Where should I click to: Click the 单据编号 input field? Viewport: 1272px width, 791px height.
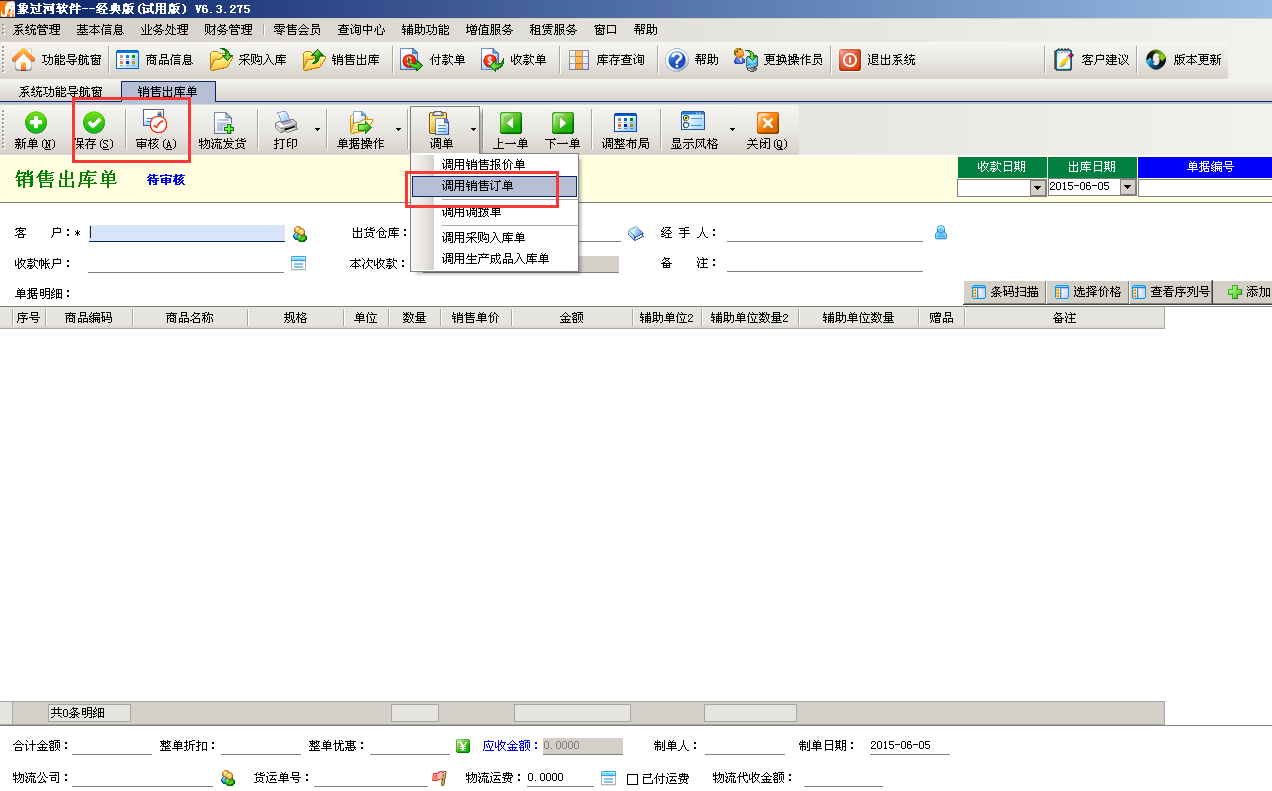(x=1205, y=187)
